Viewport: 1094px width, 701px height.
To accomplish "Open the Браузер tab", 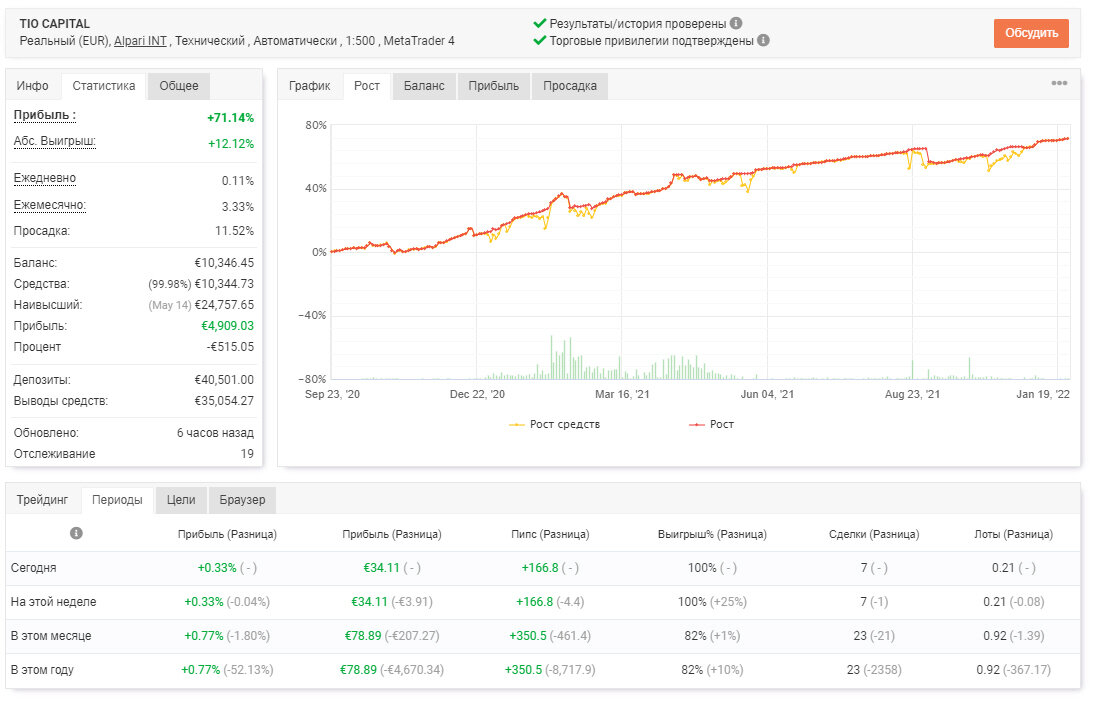I will coord(242,499).
